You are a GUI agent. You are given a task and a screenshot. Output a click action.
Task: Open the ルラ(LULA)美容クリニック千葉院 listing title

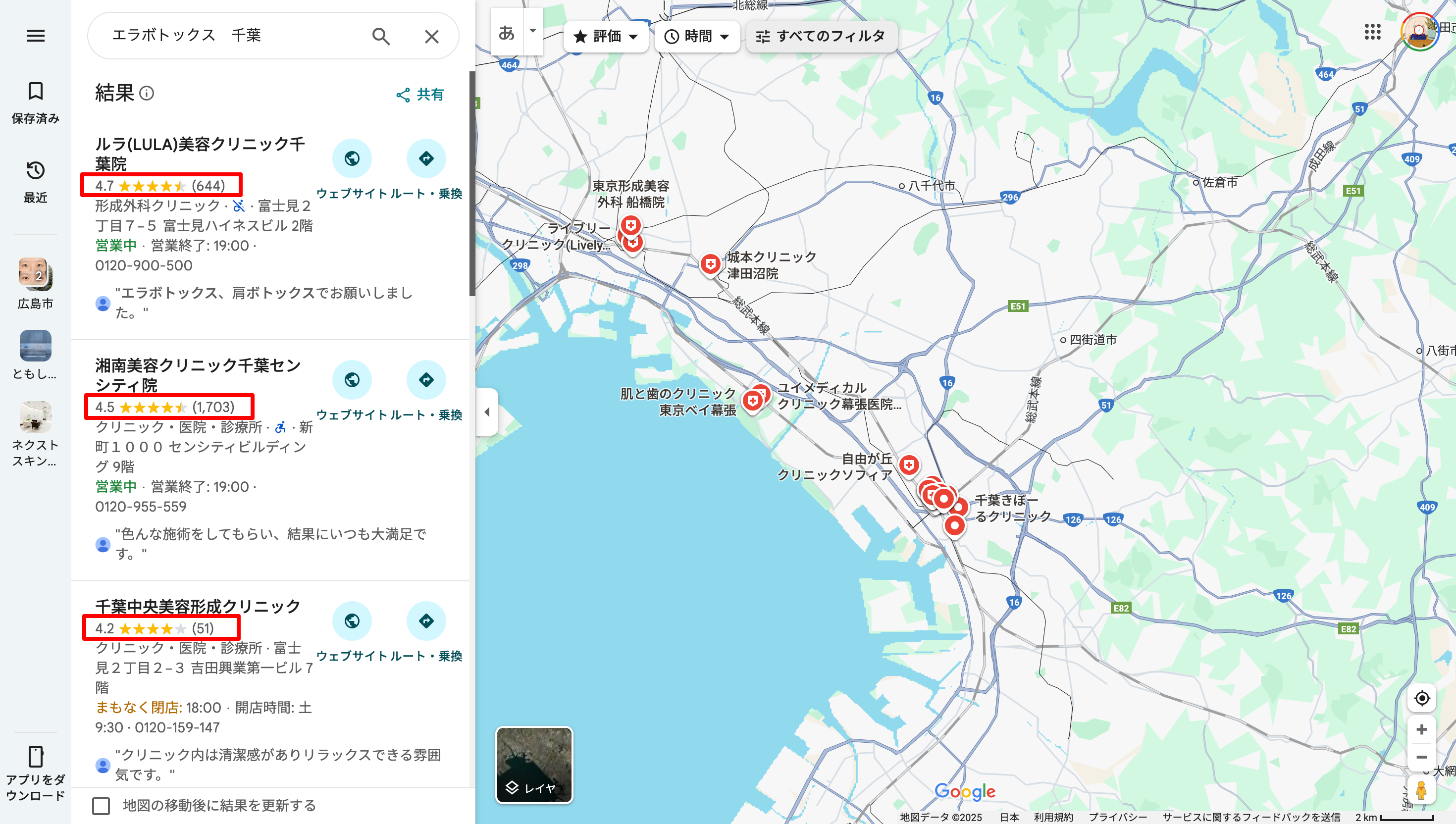(x=200, y=154)
